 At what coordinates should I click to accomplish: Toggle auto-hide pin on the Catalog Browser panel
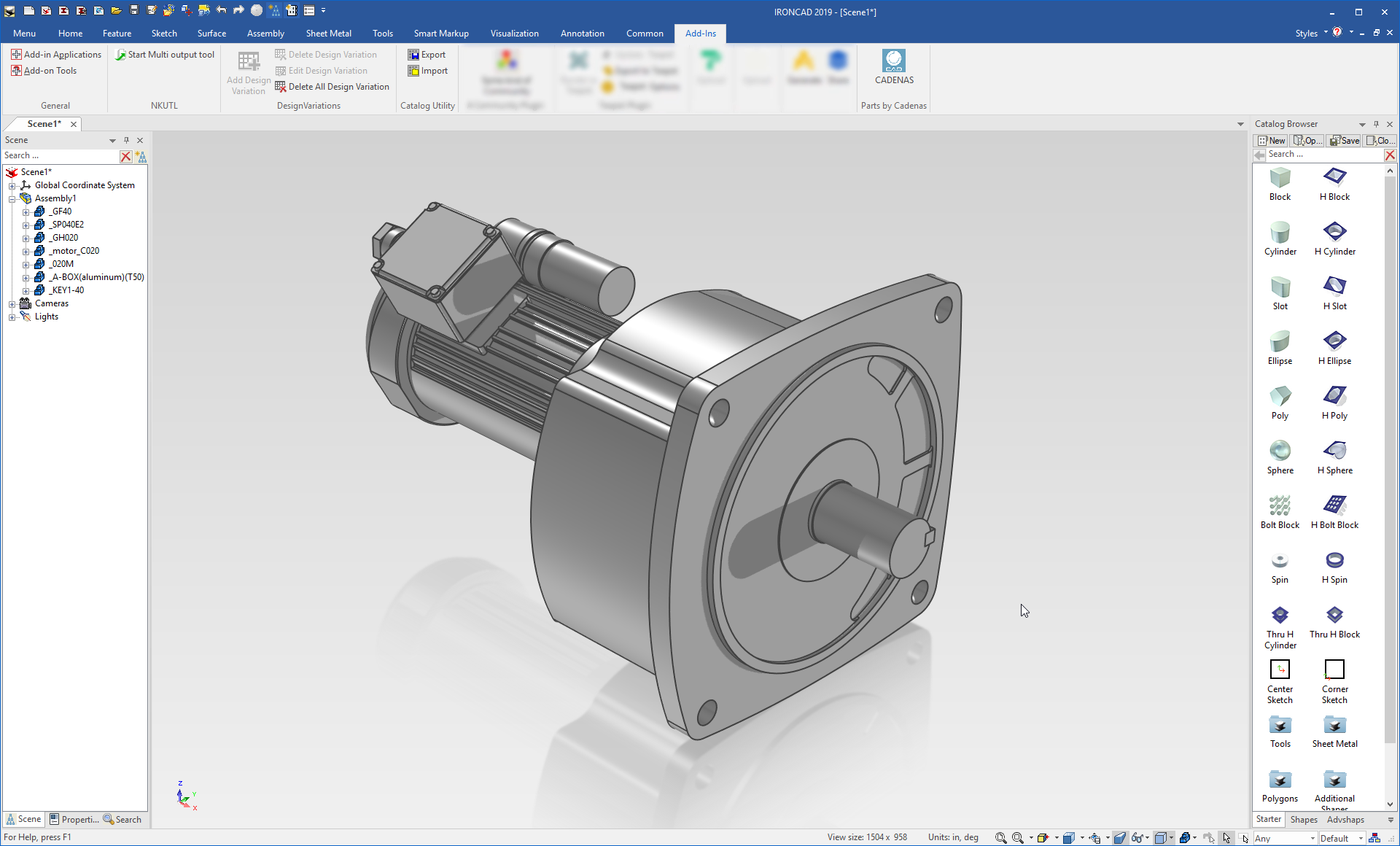(1376, 124)
